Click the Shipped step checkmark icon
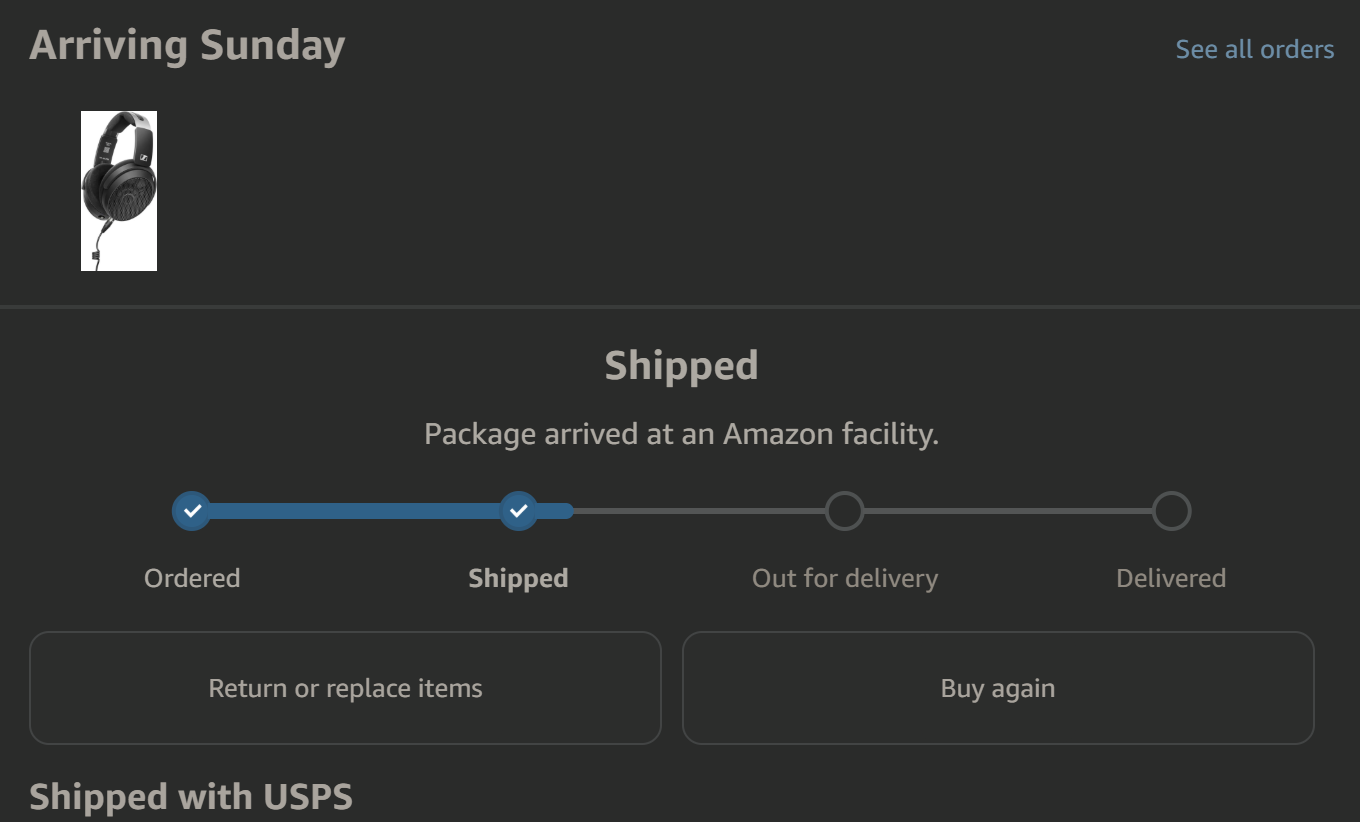 pyautogui.click(x=518, y=511)
